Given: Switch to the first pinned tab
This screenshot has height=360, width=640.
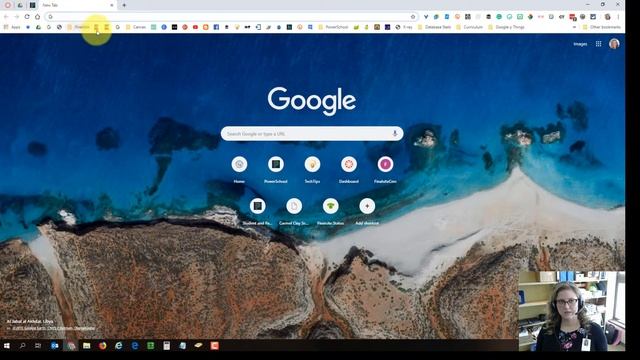Looking at the screenshot, I should (8, 5).
